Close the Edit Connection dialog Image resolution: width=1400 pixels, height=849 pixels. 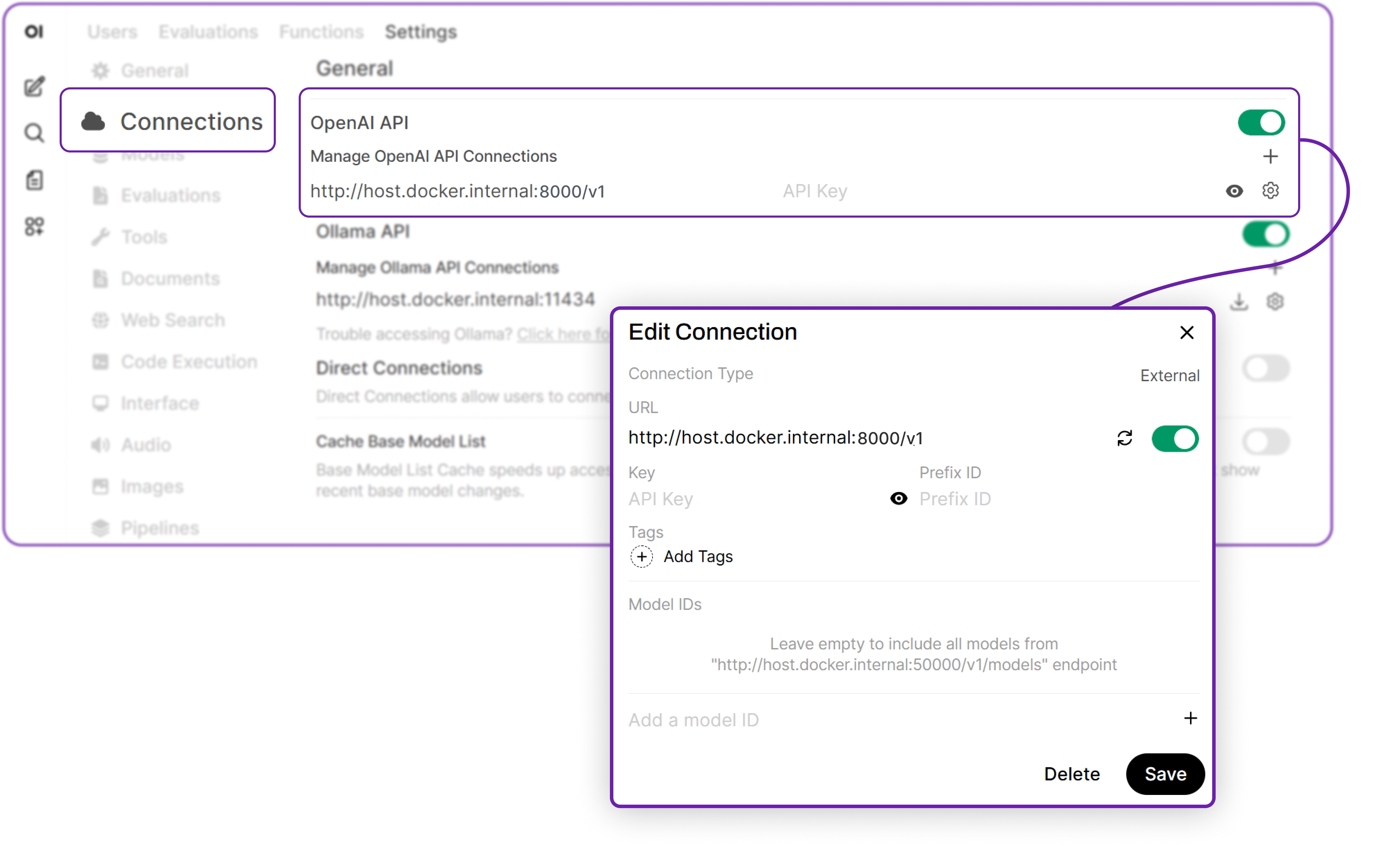pos(1187,332)
